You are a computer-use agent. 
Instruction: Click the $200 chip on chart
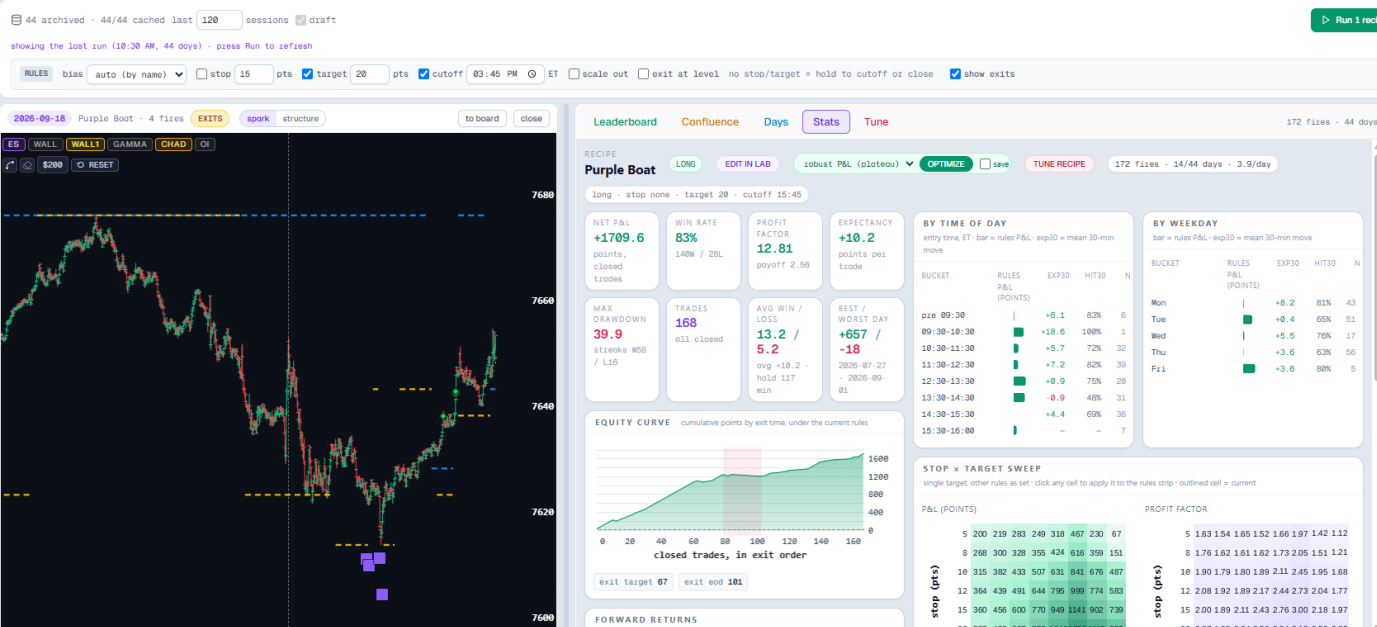(x=53, y=165)
